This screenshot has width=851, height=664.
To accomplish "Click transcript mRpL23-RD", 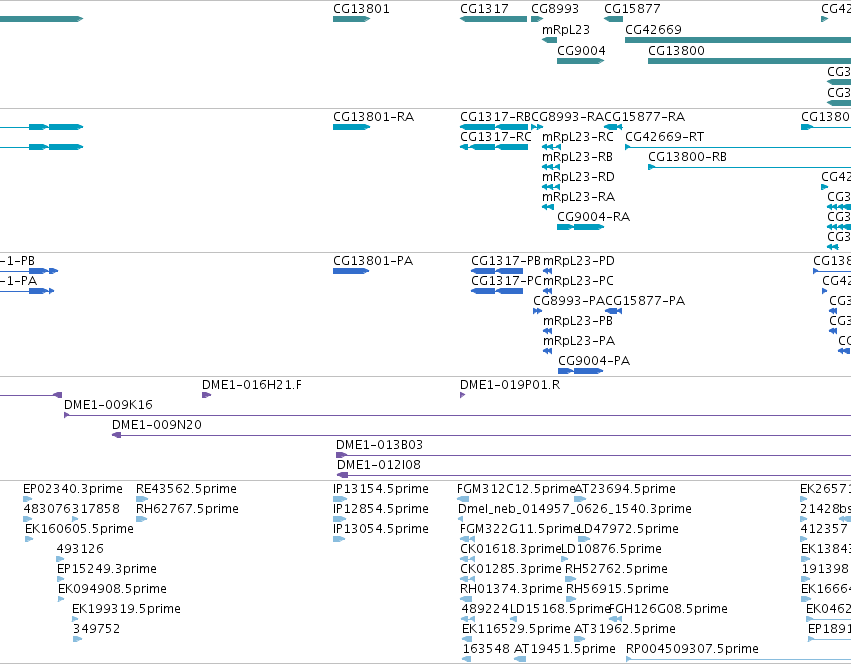I will [551, 187].
